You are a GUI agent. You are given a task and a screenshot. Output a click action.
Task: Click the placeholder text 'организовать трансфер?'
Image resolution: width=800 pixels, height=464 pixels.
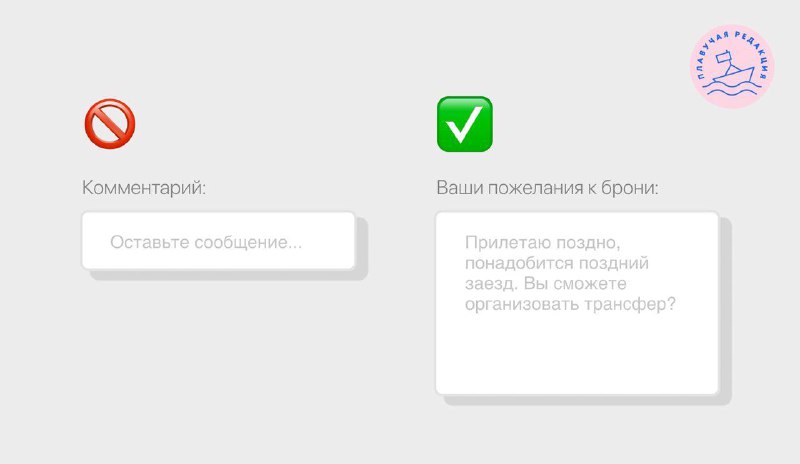click(x=570, y=304)
